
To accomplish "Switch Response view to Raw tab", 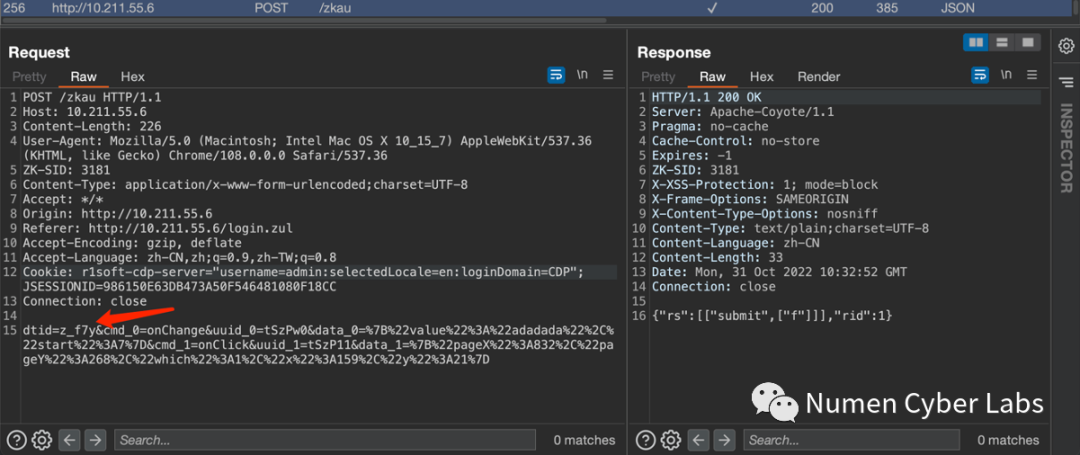I will (713, 76).
